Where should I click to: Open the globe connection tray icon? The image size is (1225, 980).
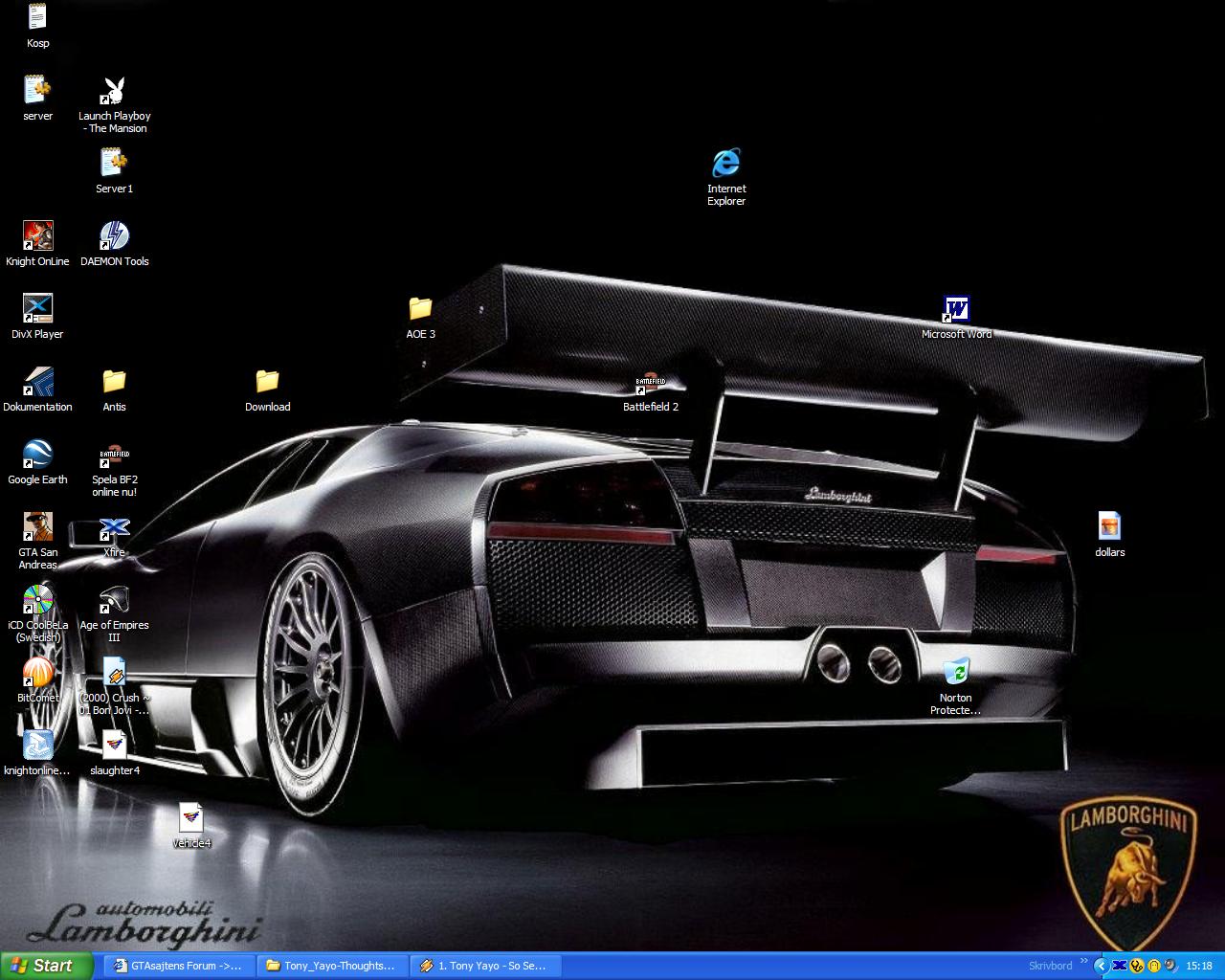pos(1170,966)
